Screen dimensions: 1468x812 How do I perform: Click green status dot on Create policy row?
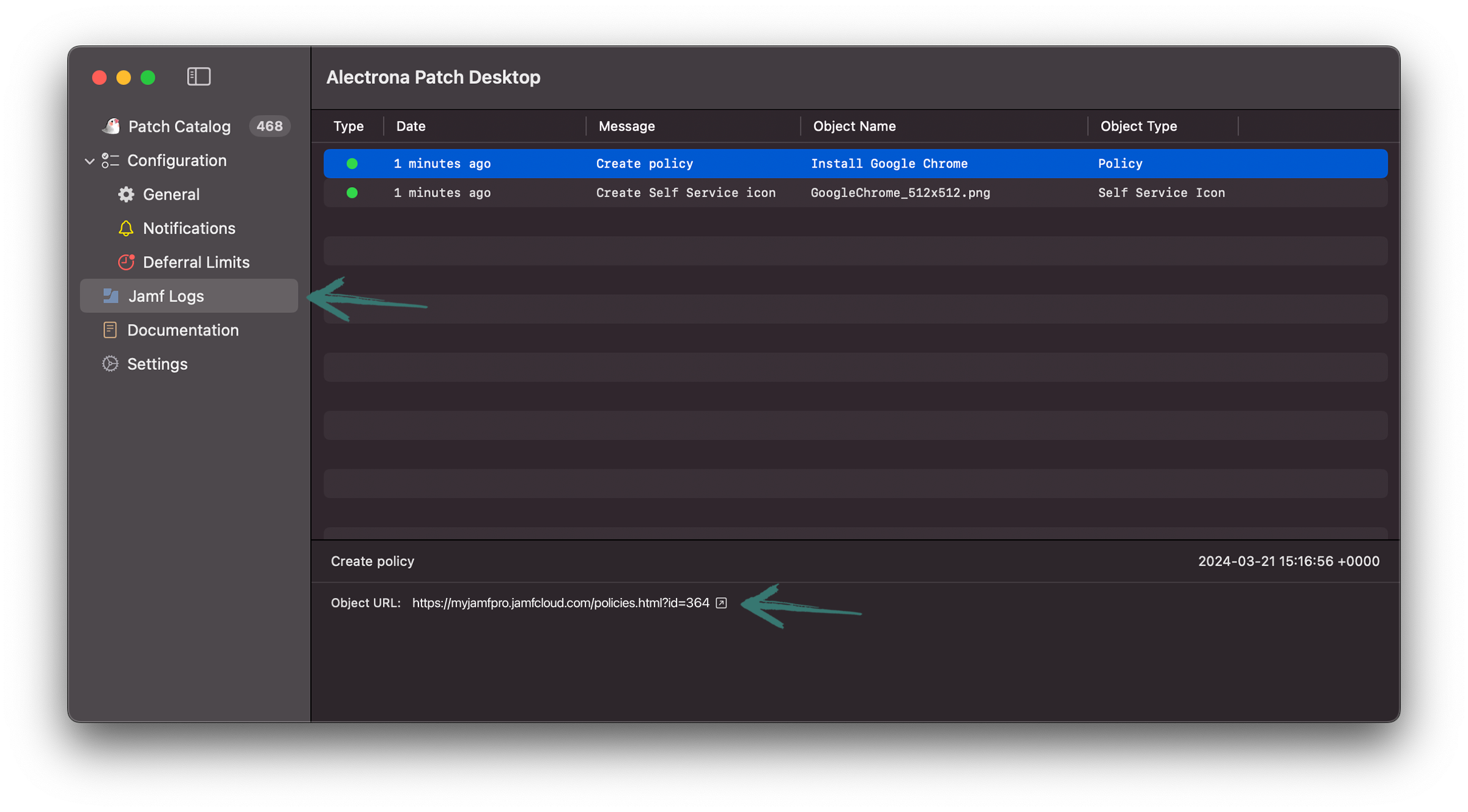tap(352, 163)
